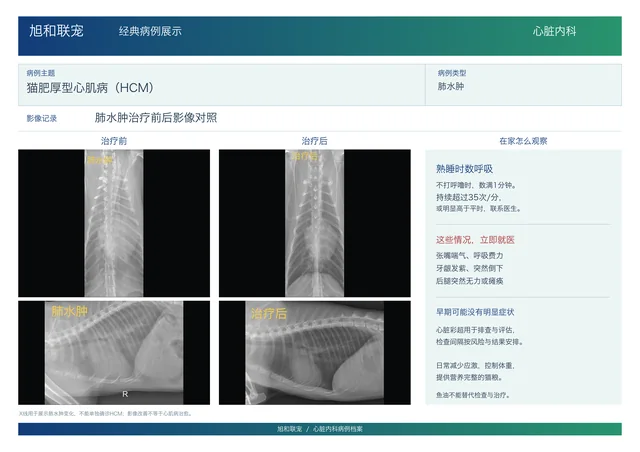Click the line '或明显高于平时，联系医生。'

(479, 209)
